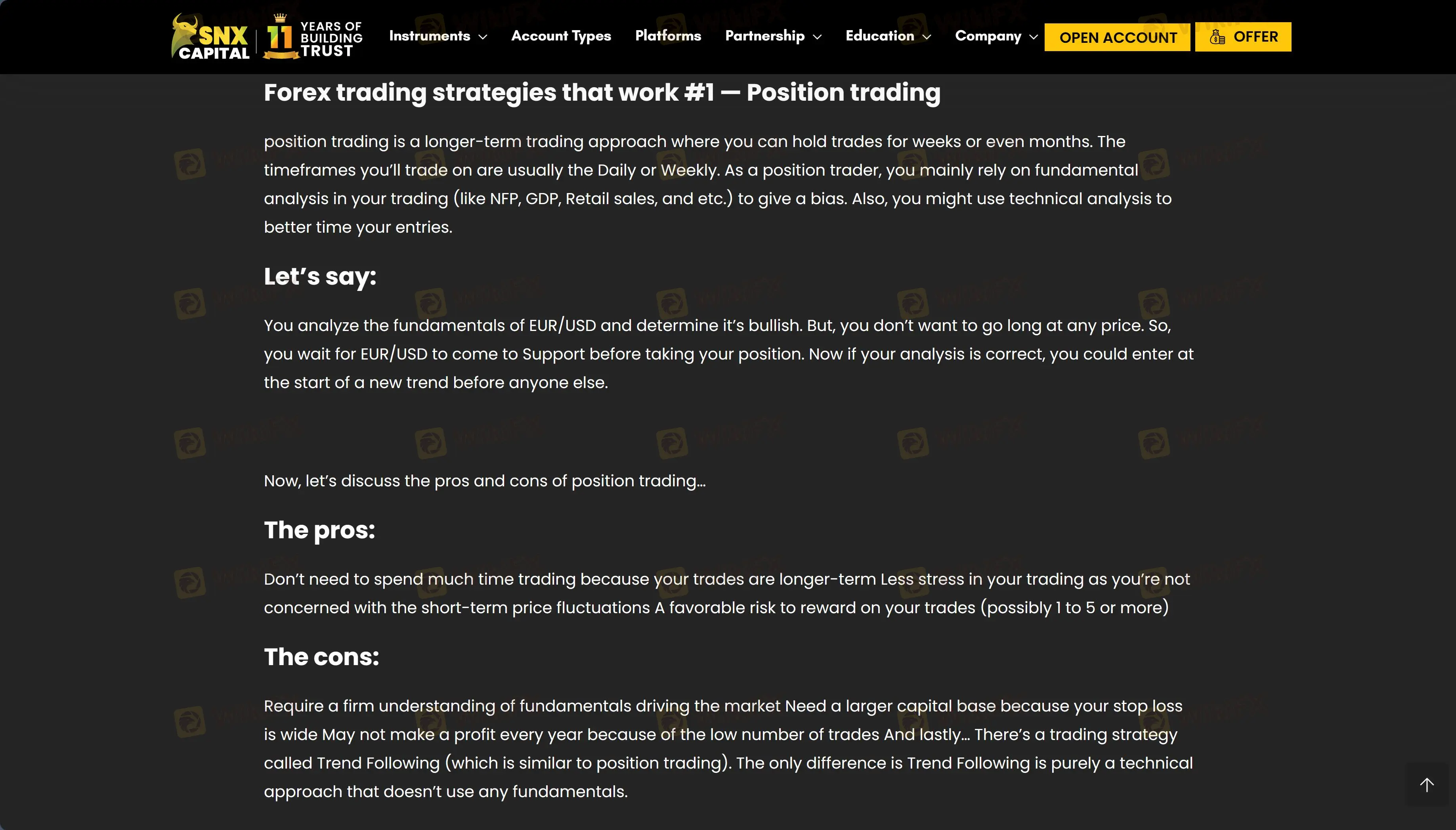The width and height of the screenshot is (1456, 830).
Task: Click the "The cons:" subheading
Action: pos(321,657)
